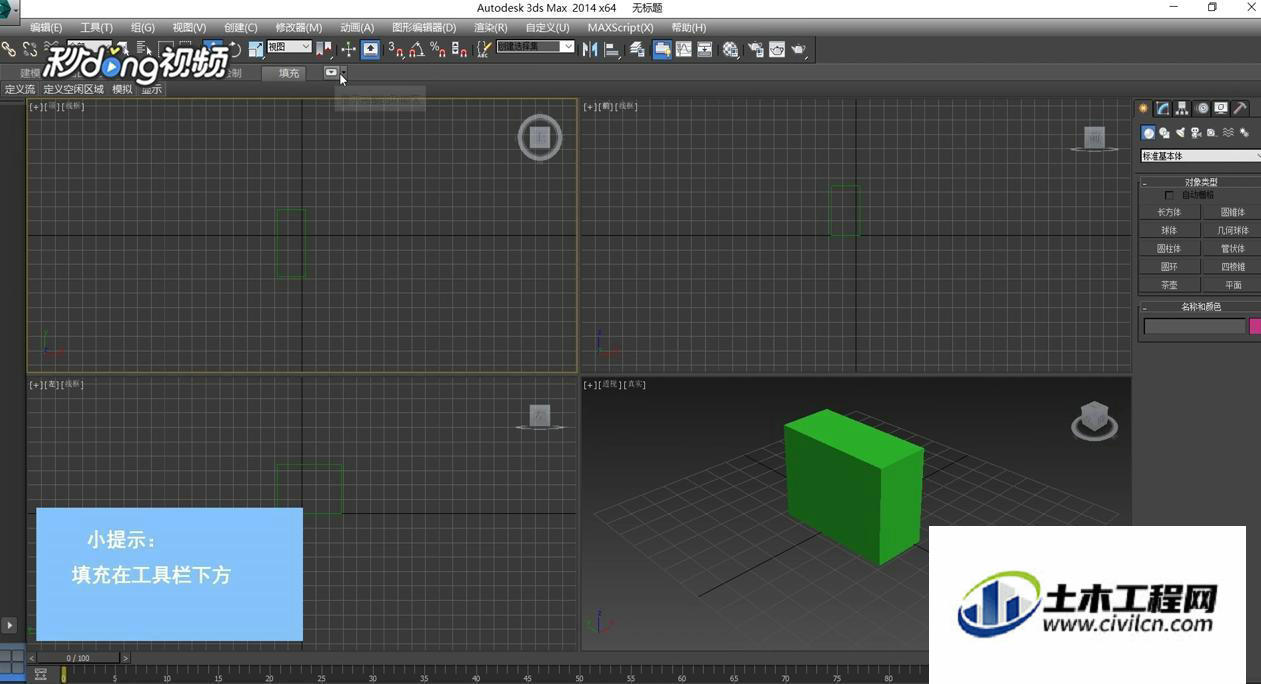Viewport: 1261px width, 684px height.
Task: Open the 帮助(H) menu
Action: (x=688, y=28)
